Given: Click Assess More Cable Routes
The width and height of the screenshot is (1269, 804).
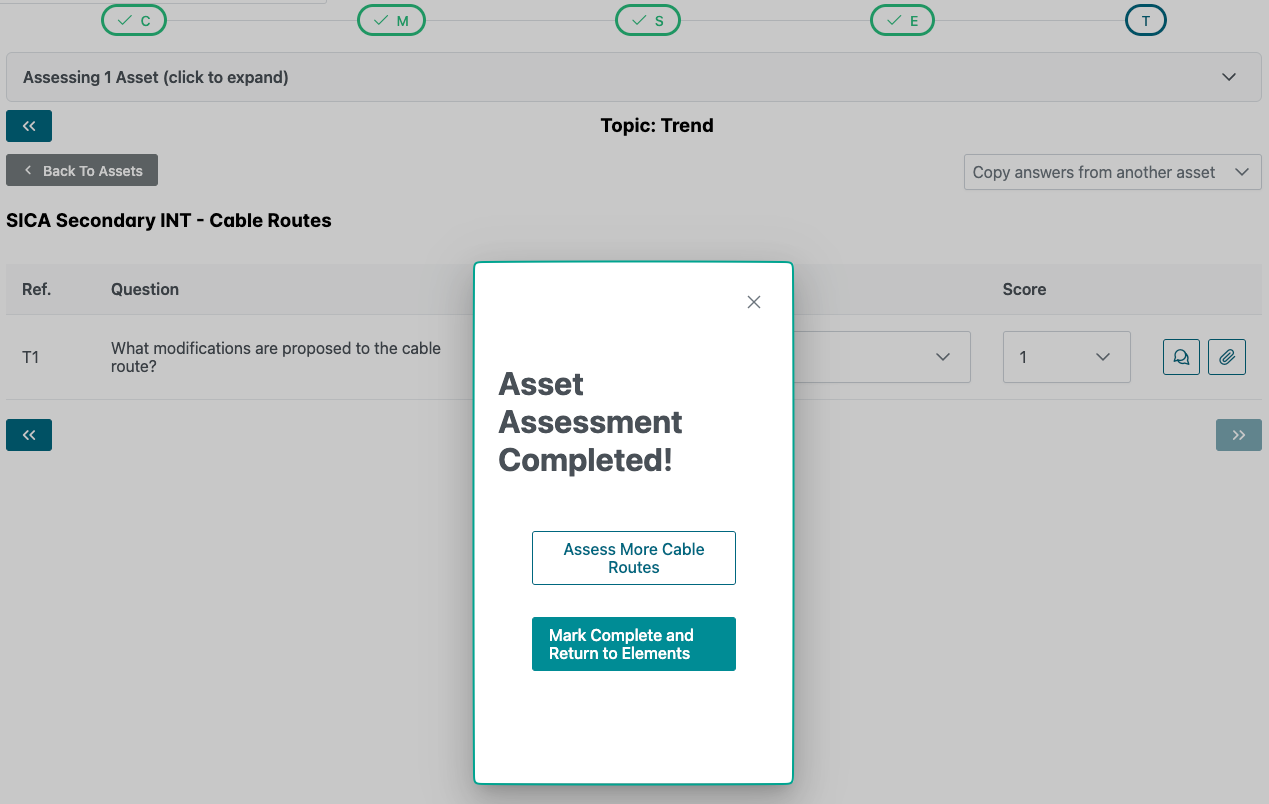Looking at the screenshot, I should click(x=634, y=558).
